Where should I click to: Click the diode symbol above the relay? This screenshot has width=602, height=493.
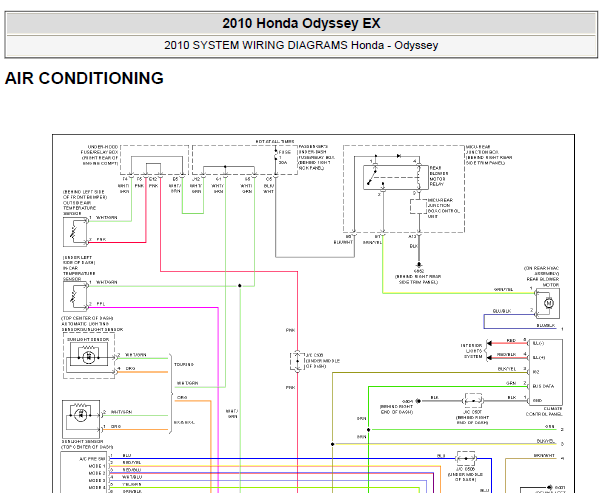(399, 156)
